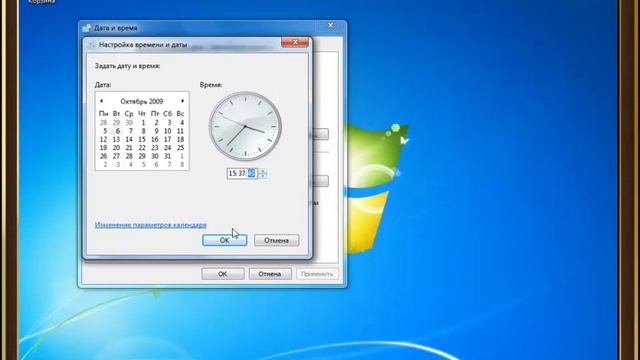
Task: Select October 15 in calendar
Action: point(142,140)
